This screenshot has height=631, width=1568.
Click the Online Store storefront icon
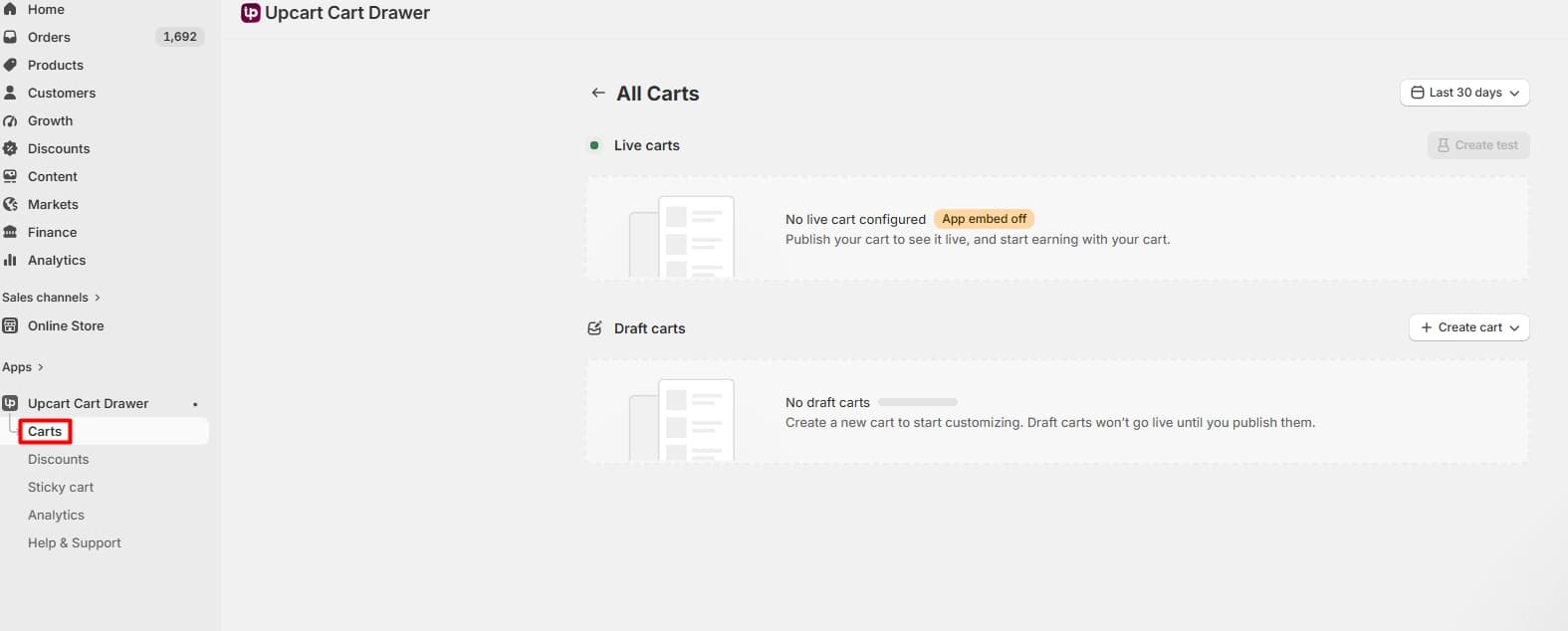(x=10, y=325)
